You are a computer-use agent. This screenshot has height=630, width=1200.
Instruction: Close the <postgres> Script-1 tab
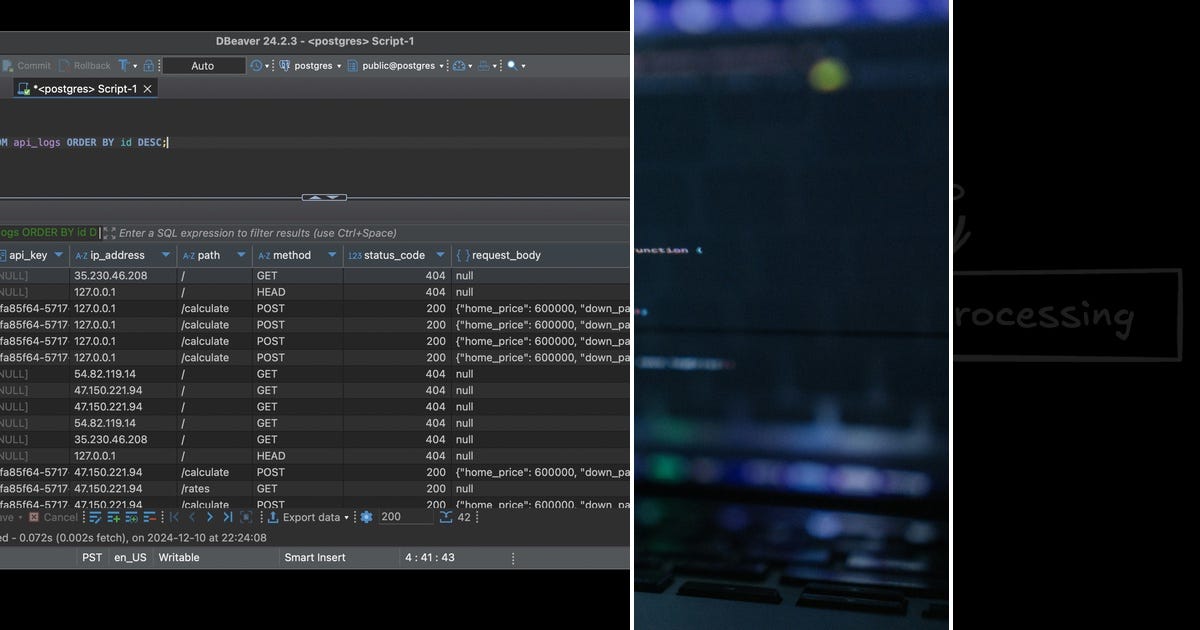(x=148, y=88)
